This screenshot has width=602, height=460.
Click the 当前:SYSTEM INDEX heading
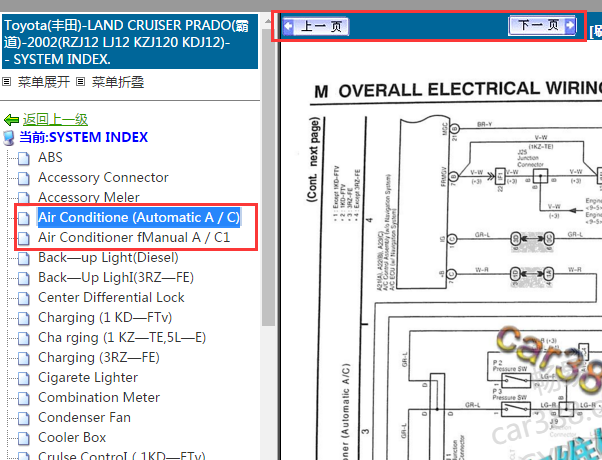tap(83, 137)
